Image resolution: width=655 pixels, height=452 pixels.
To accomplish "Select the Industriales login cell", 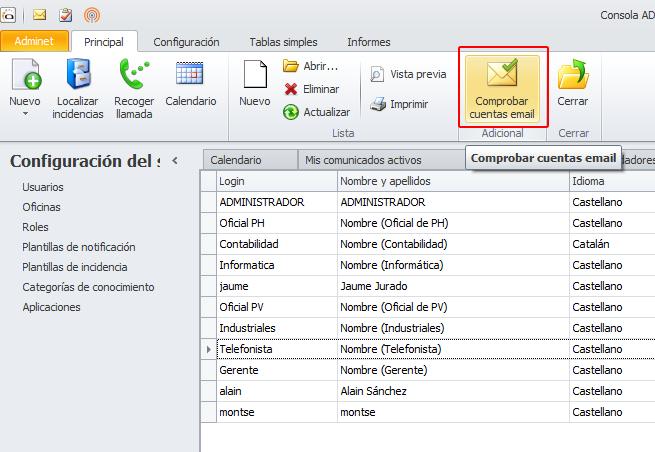I will [277, 328].
